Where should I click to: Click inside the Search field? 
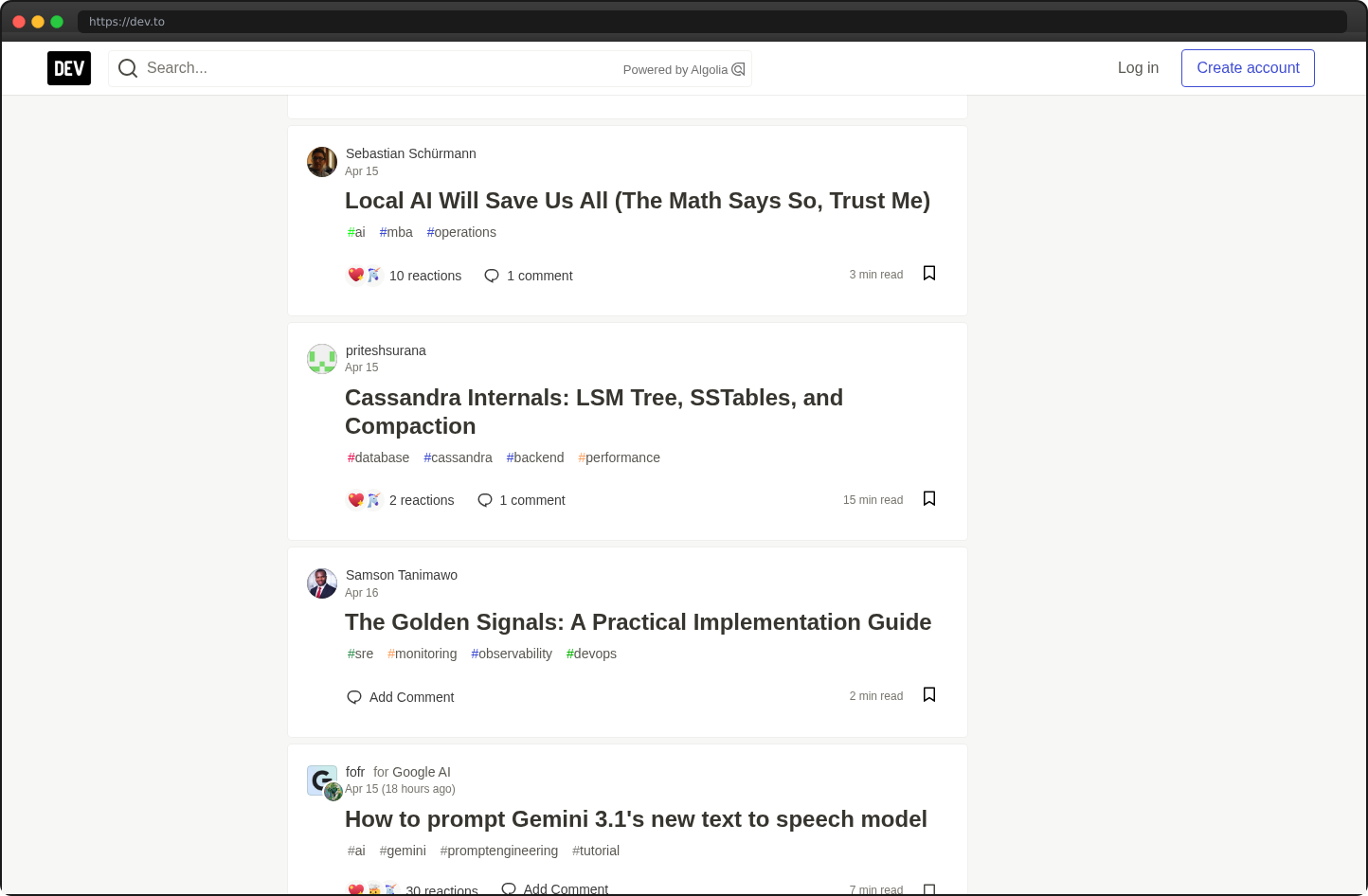(x=284, y=68)
